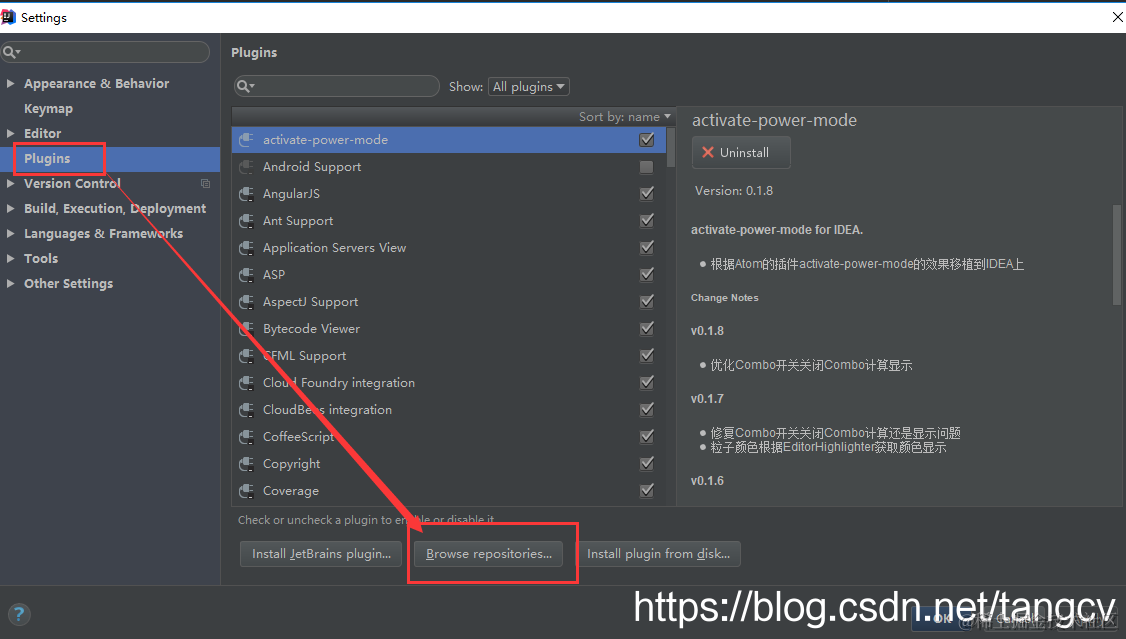Viewport: 1126px width, 639px height.
Task: Click the Ant Support plugin icon
Action: point(246,221)
